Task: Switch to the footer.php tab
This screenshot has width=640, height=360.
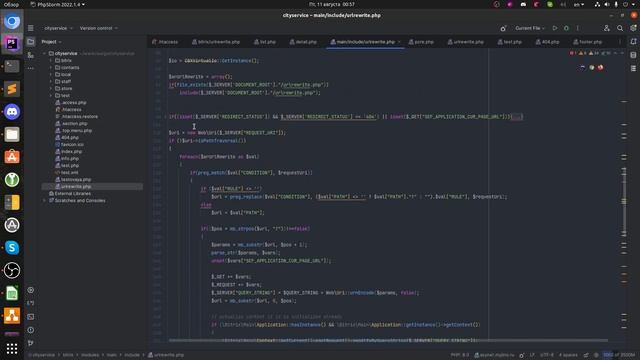Action: [588, 42]
